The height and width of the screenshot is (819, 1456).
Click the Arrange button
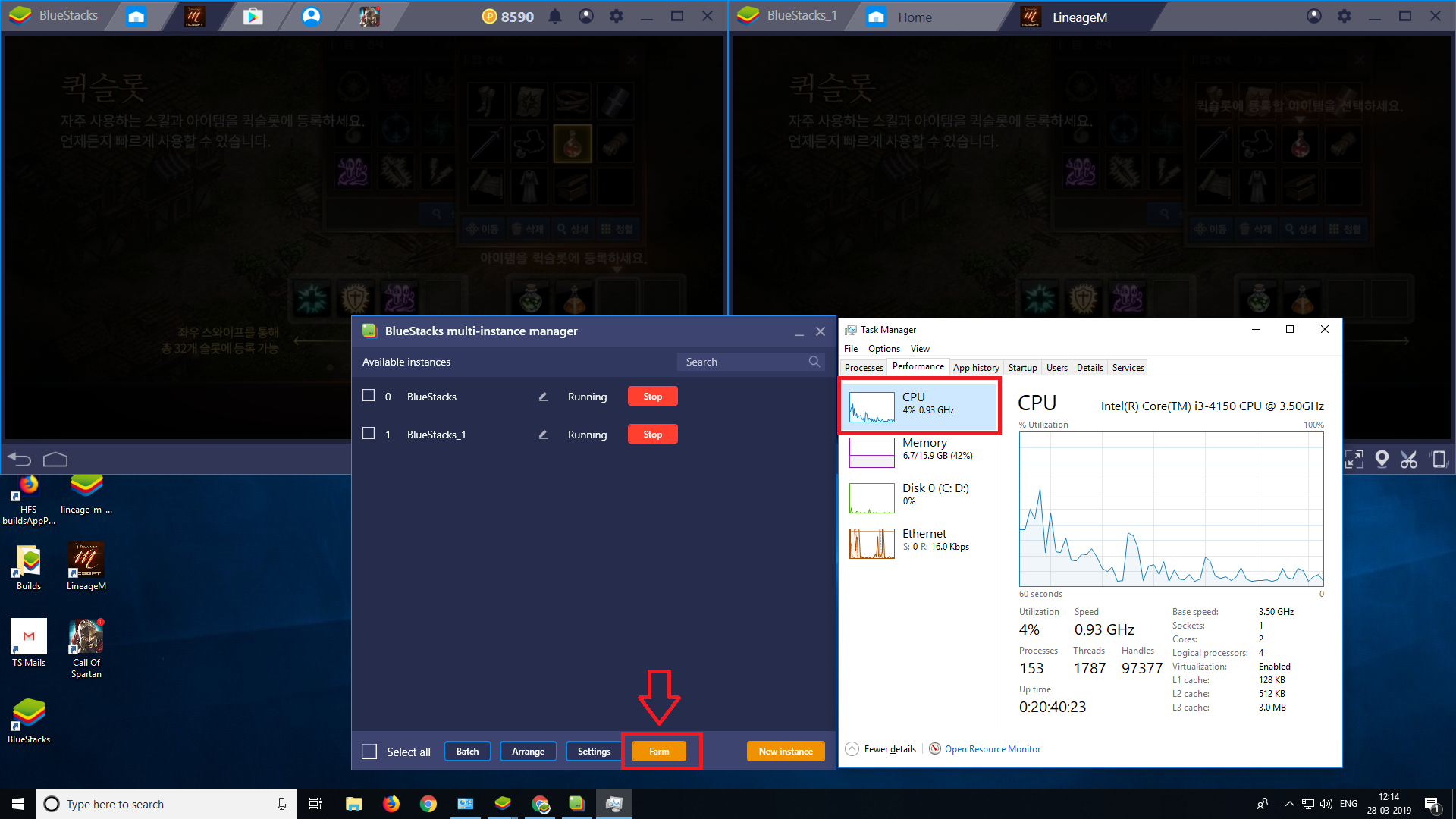tap(528, 752)
